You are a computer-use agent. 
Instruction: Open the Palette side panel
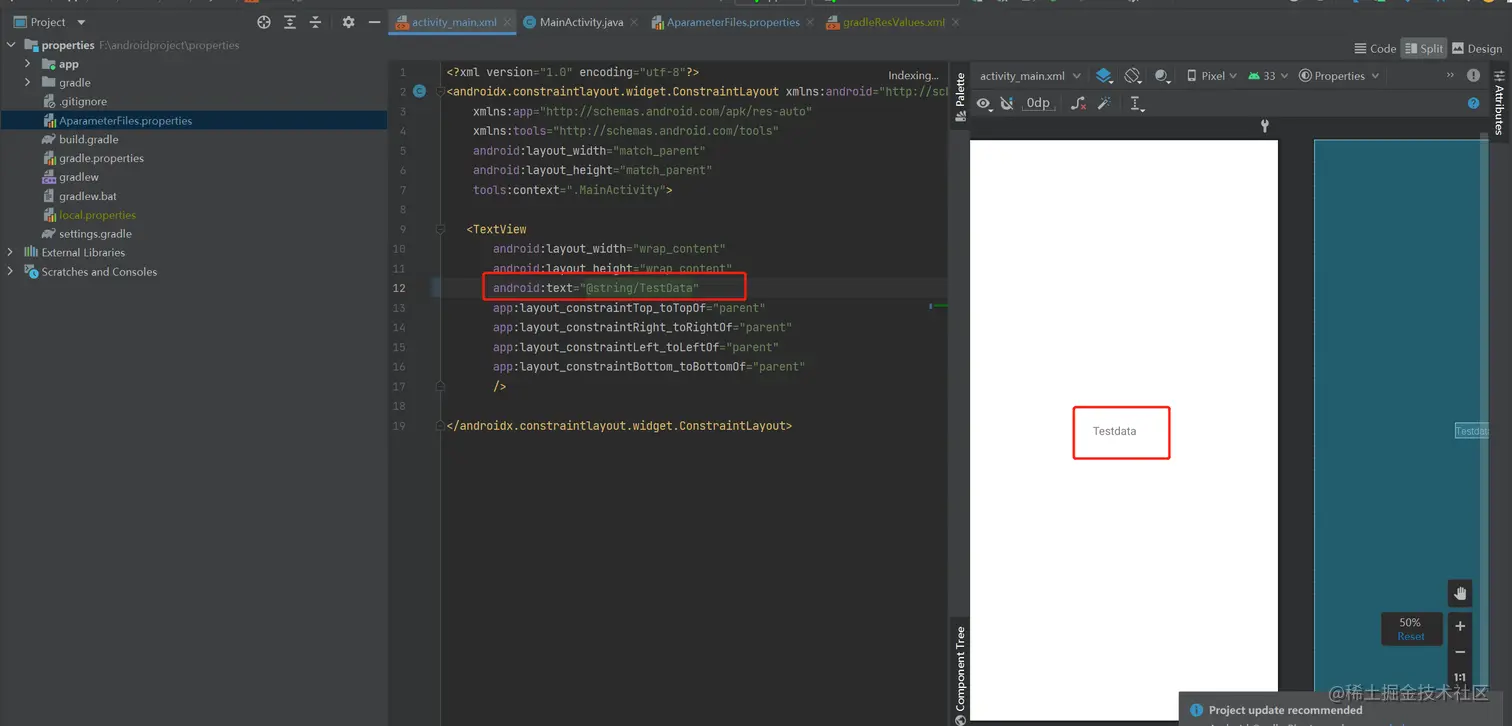click(x=960, y=97)
